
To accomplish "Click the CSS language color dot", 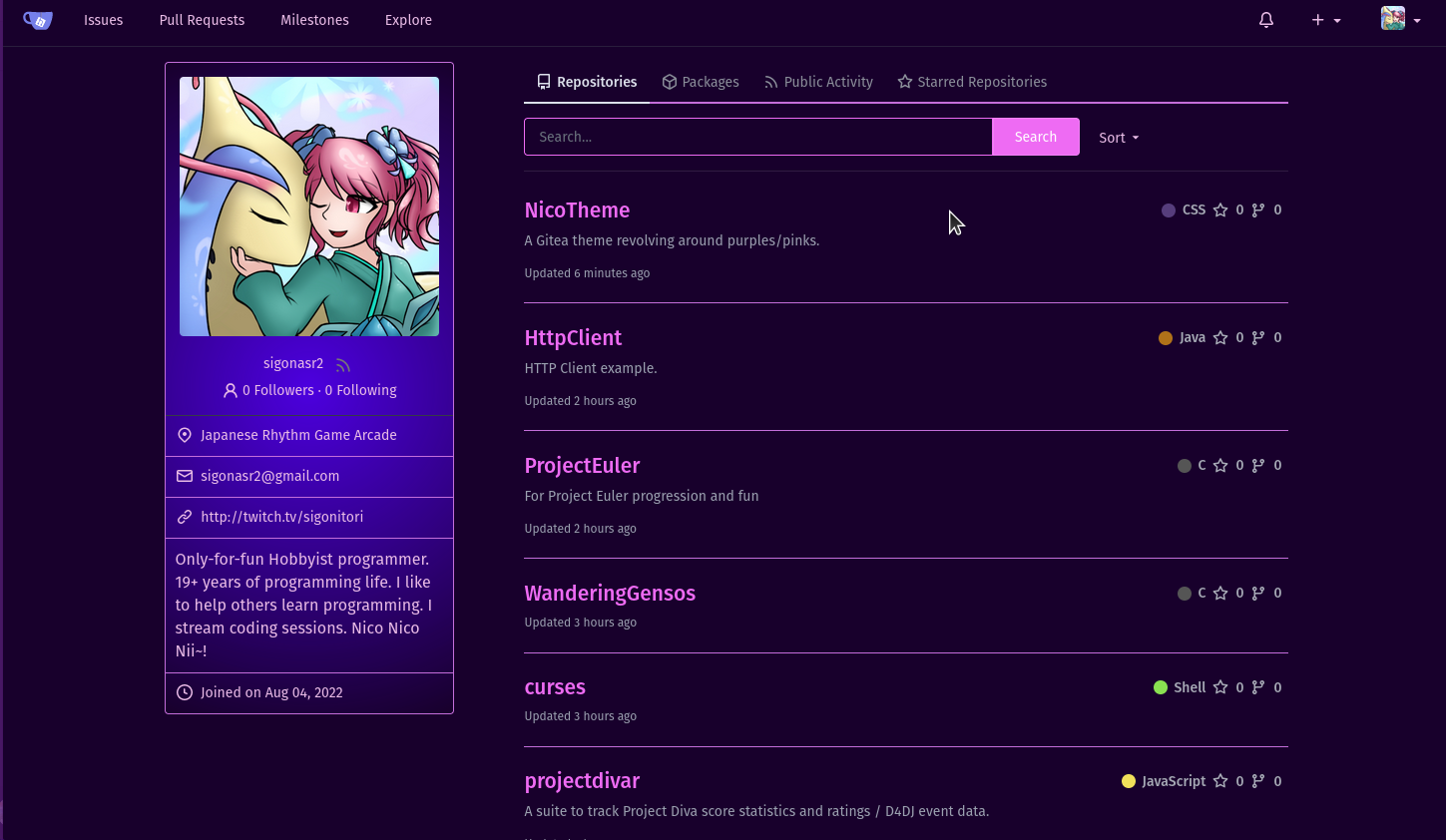I will click(1169, 210).
